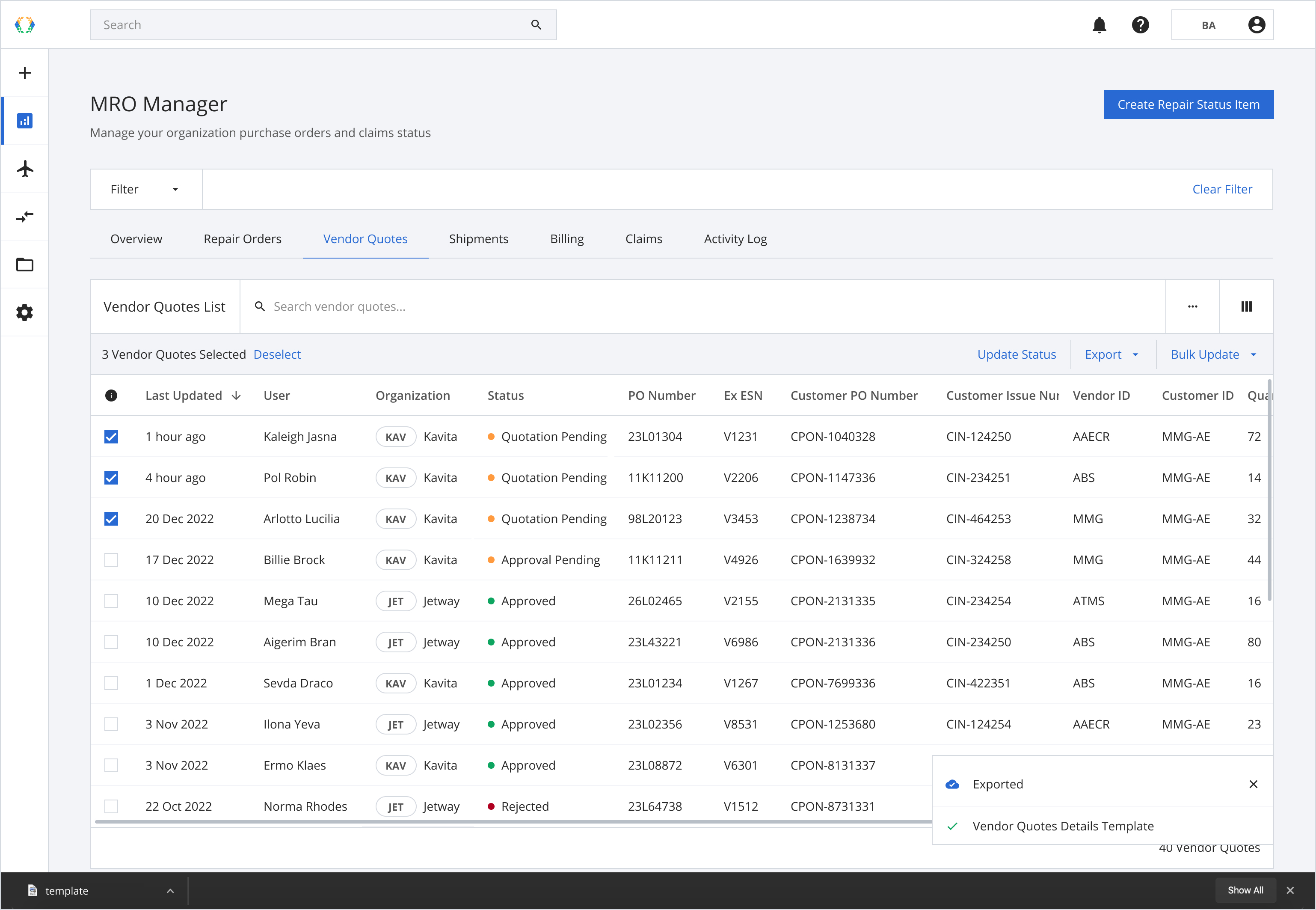
Task: Select the Vendor Quotes tab
Action: 365,239
